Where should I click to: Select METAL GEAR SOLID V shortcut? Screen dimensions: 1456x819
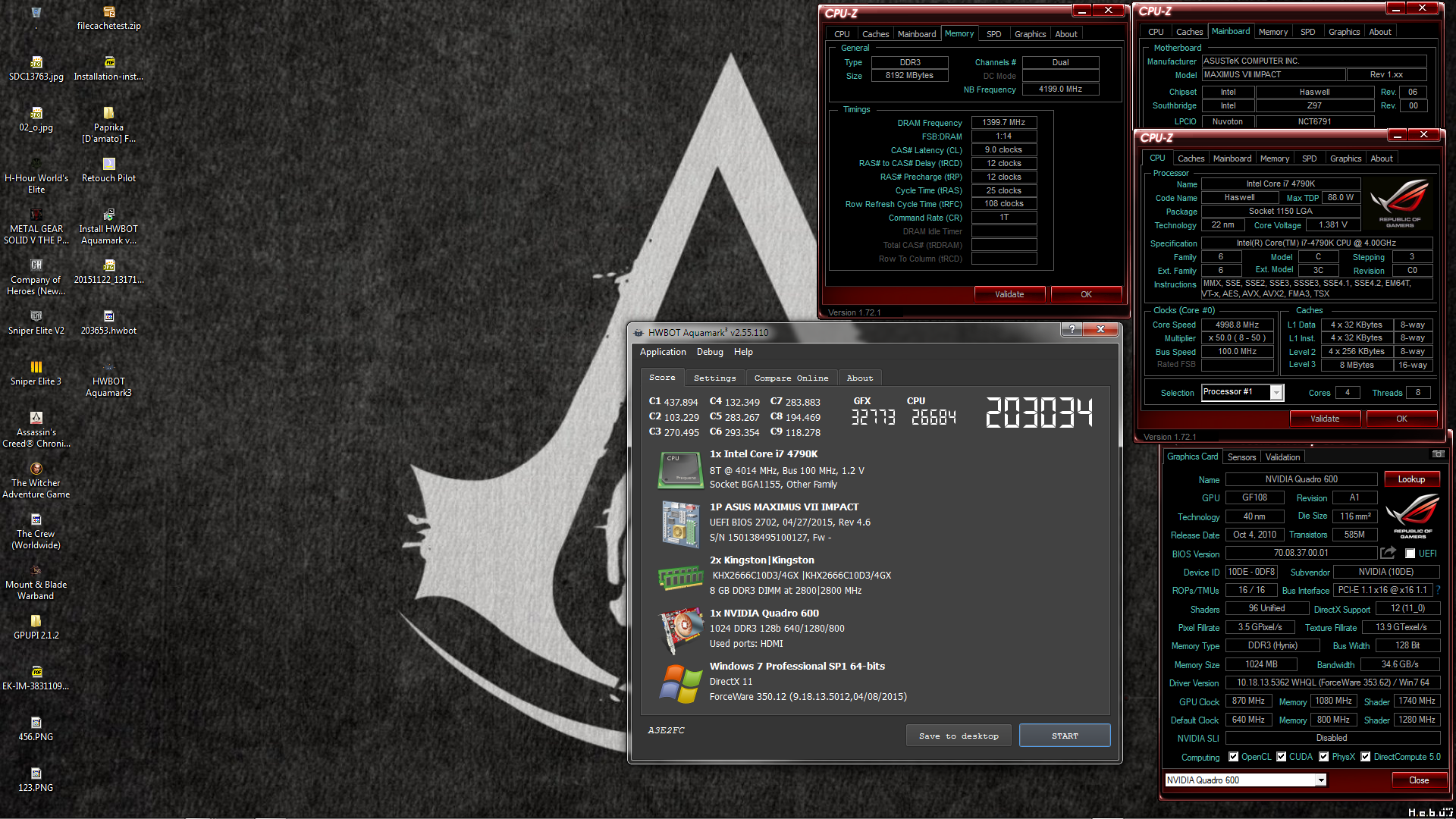[36, 227]
